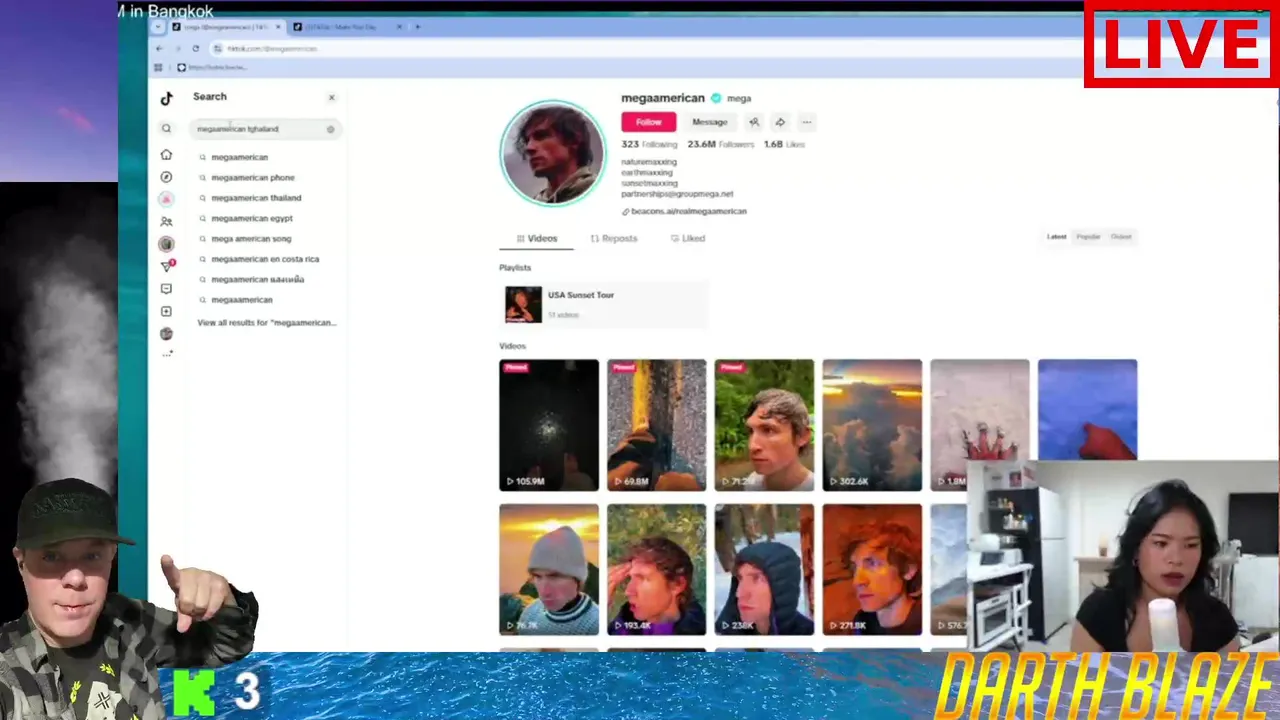Close the first browser tab
Screen dimensions: 1280x720
pyautogui.click(x=278, y=27)
